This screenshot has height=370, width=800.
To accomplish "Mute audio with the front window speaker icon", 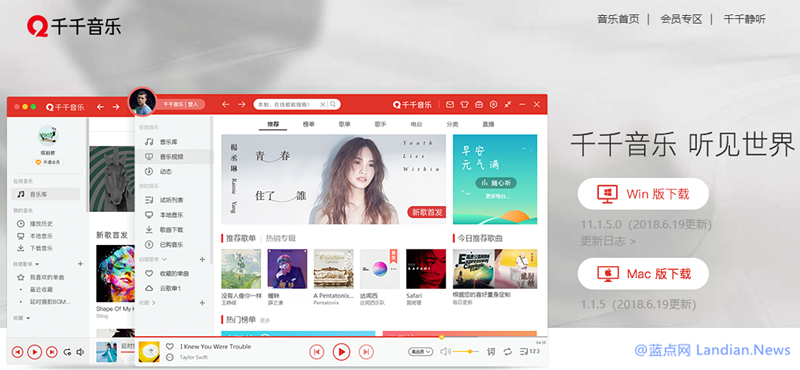I will click(445, 352).
